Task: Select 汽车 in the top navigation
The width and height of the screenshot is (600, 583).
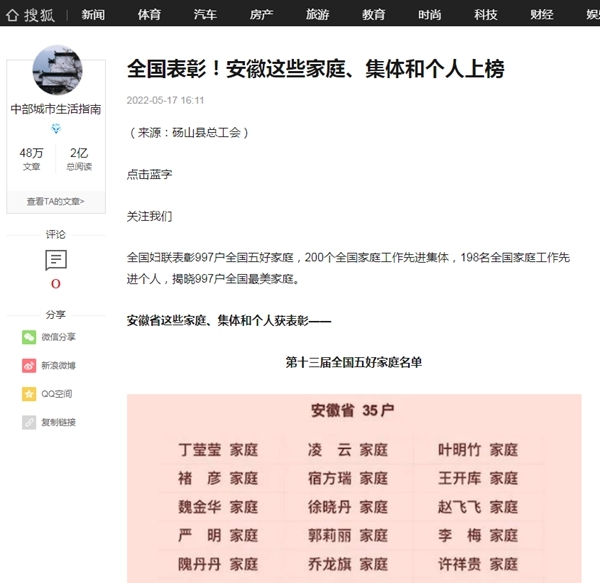Action: [x=205, y=14]
